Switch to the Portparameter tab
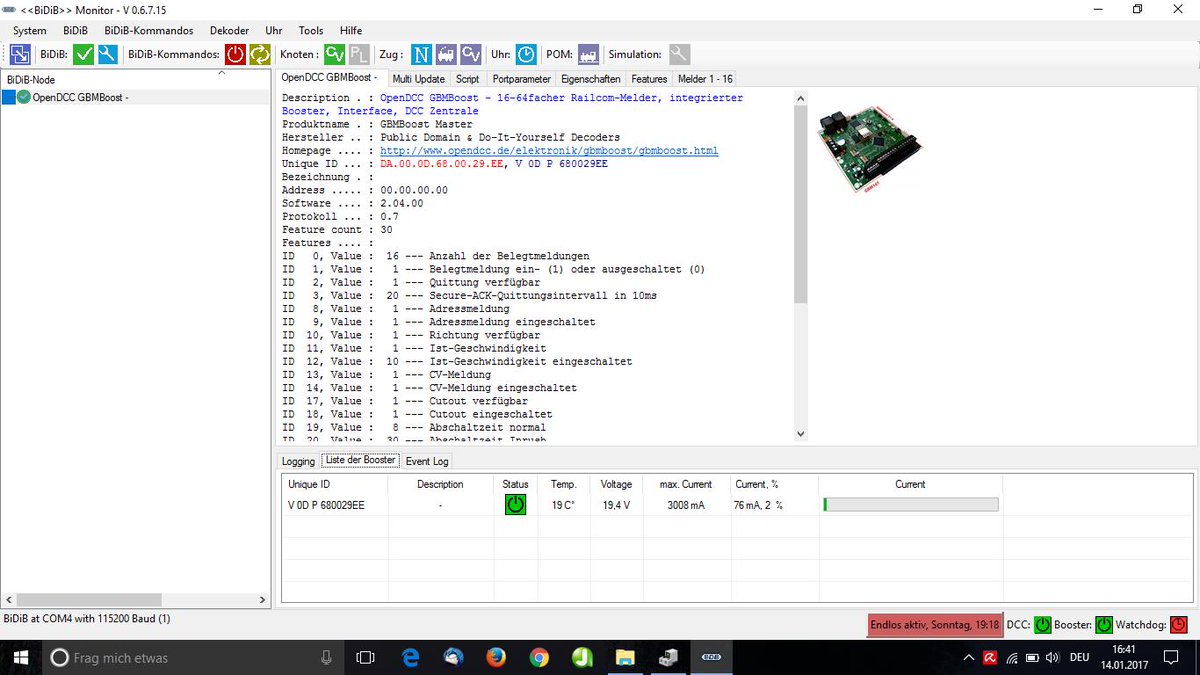 point(521,78)
